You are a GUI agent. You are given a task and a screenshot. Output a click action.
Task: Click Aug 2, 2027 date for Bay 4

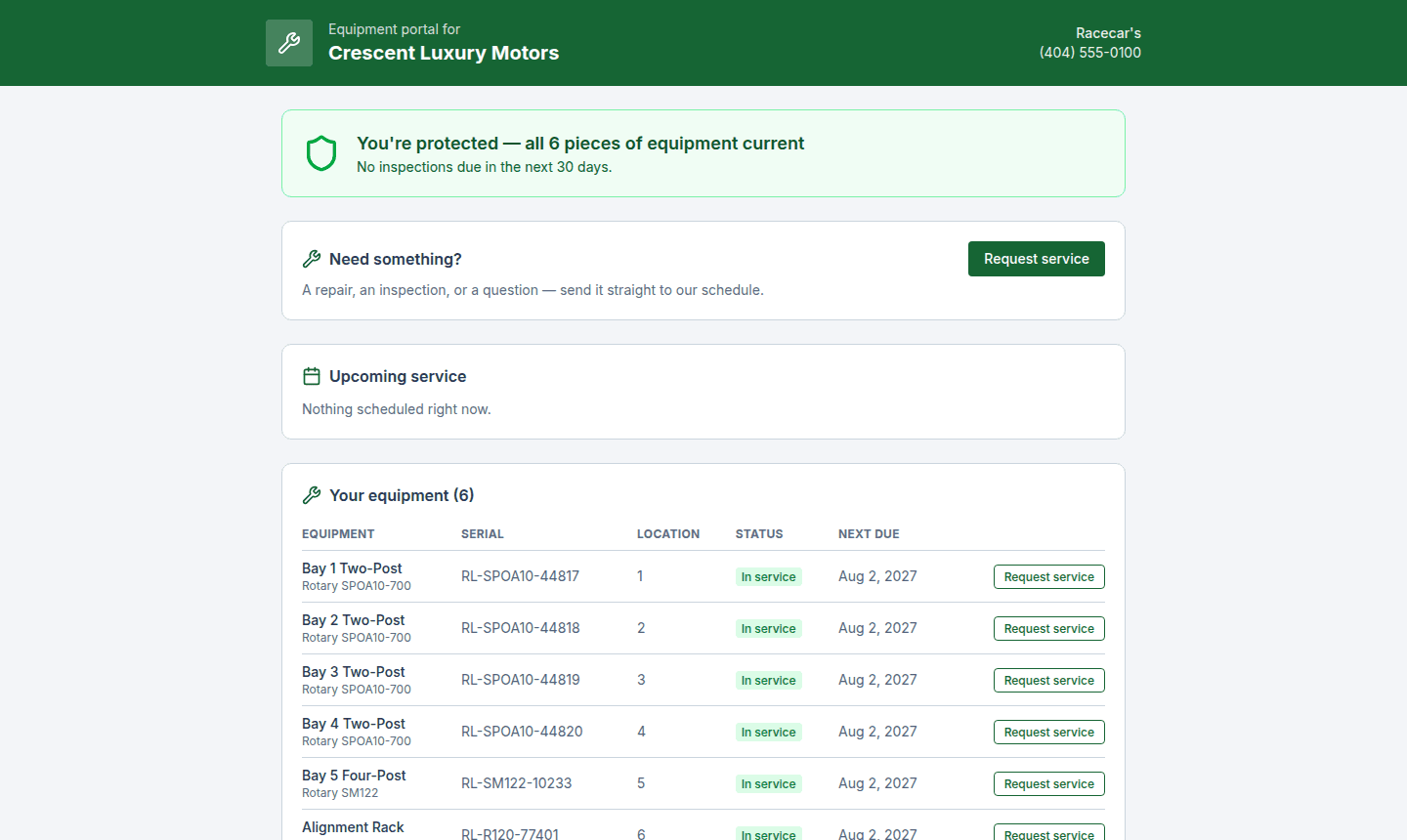tap(877, 732)
